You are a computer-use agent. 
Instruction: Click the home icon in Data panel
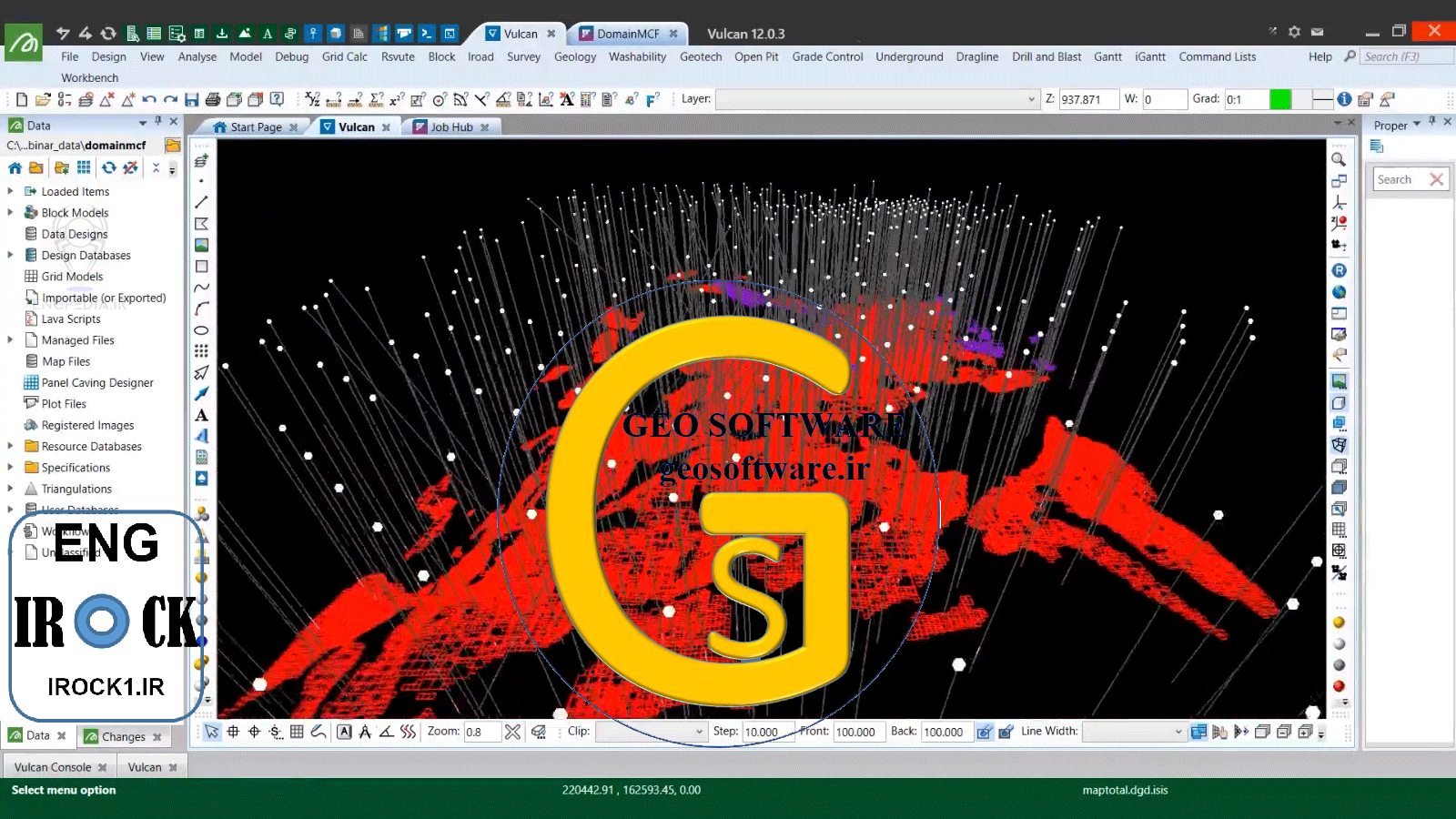(x=15, y=168)
